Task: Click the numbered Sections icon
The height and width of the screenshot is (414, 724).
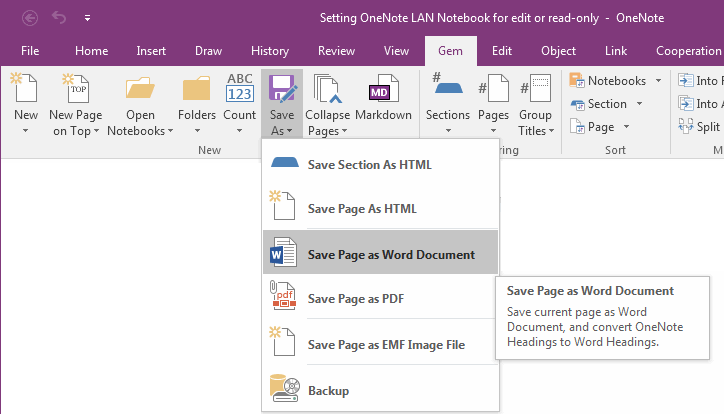Action: pyautogui.click(x=447, y=84)
